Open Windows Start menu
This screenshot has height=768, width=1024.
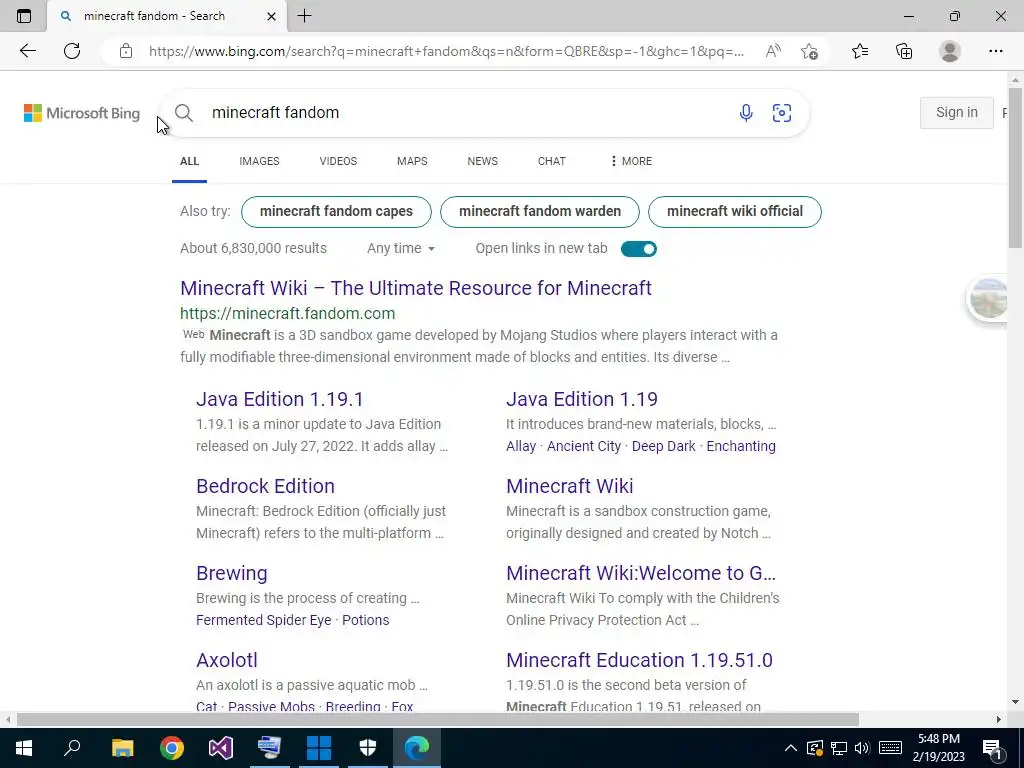coord(24,748)
